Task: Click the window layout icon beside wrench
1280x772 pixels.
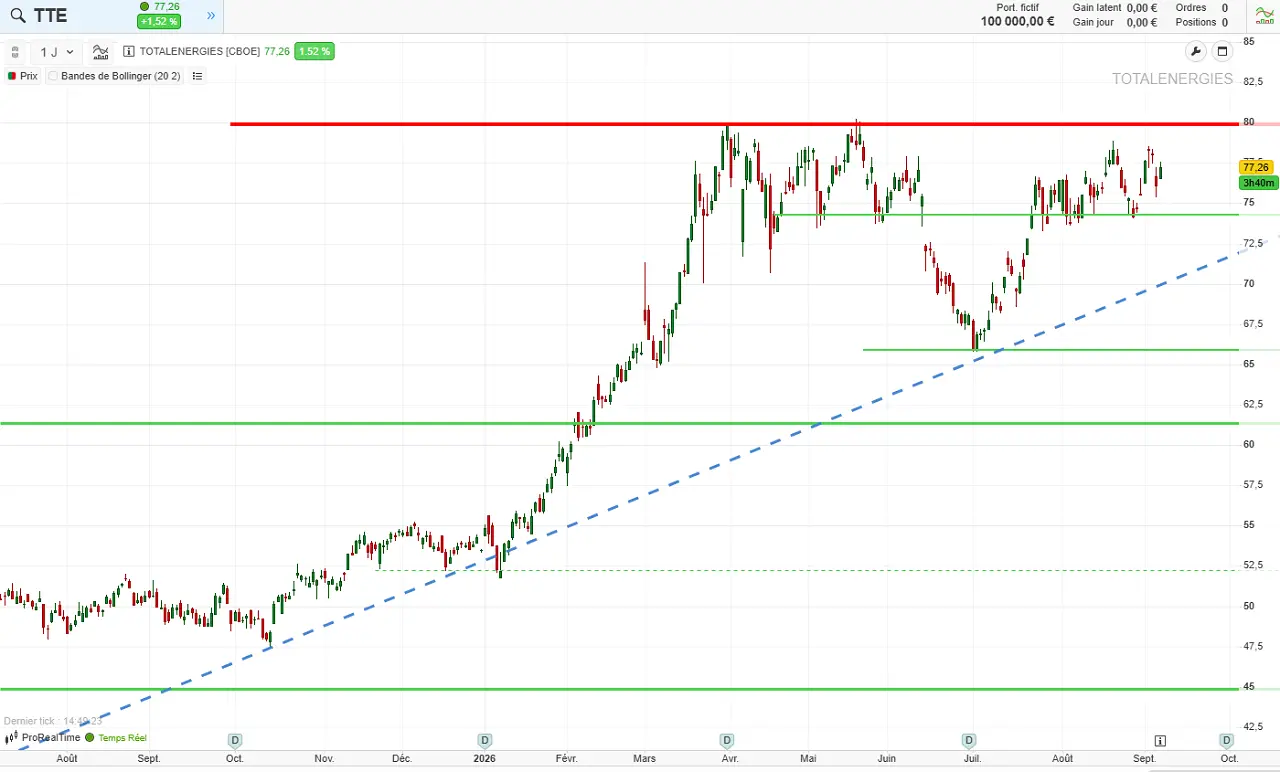Action: pos(1222,52)
